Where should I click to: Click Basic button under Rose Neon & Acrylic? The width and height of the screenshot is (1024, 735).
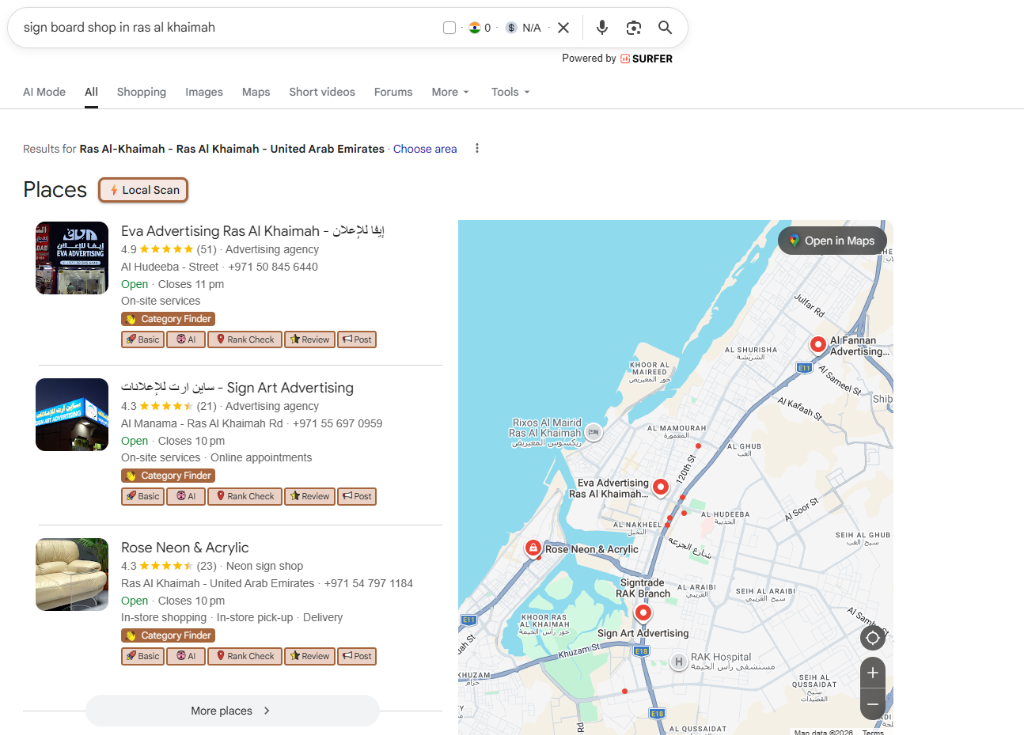coord(142,656)
